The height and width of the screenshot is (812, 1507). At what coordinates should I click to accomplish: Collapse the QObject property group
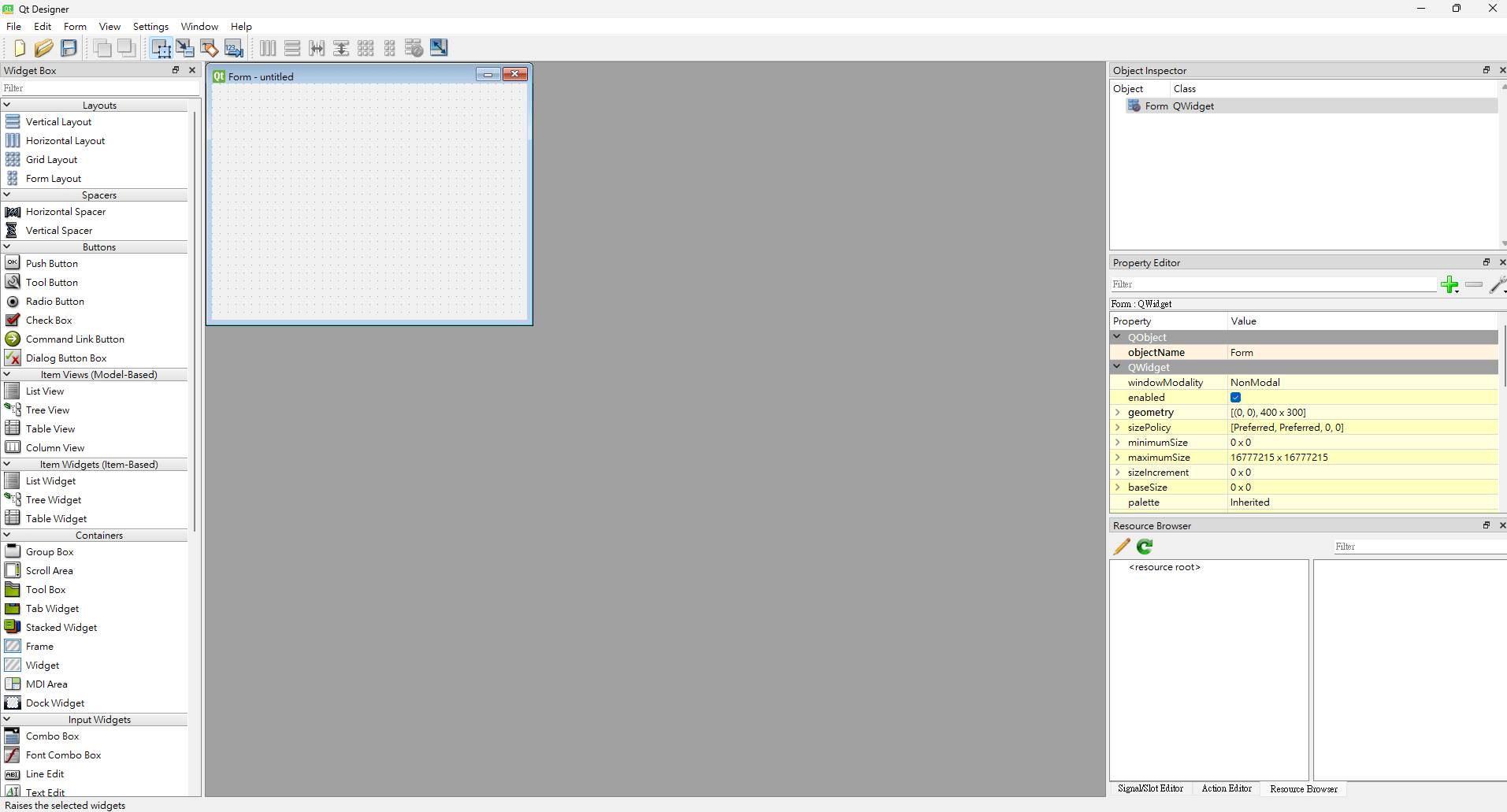1117,336
